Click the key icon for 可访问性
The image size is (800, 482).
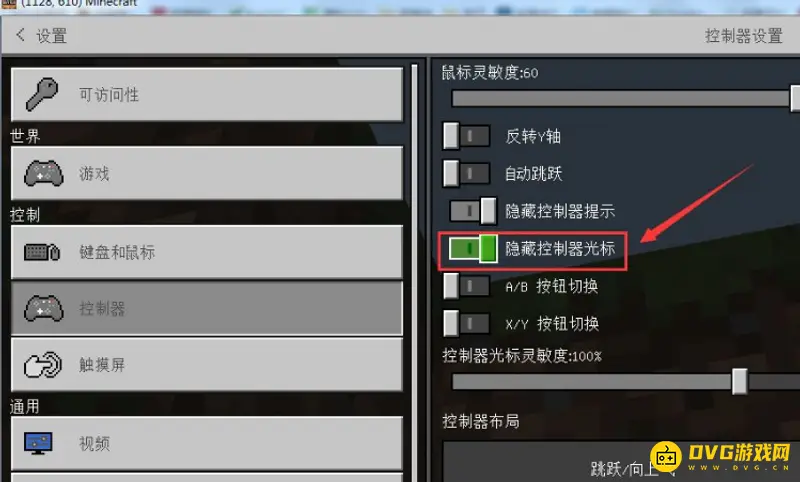[42, 94]
